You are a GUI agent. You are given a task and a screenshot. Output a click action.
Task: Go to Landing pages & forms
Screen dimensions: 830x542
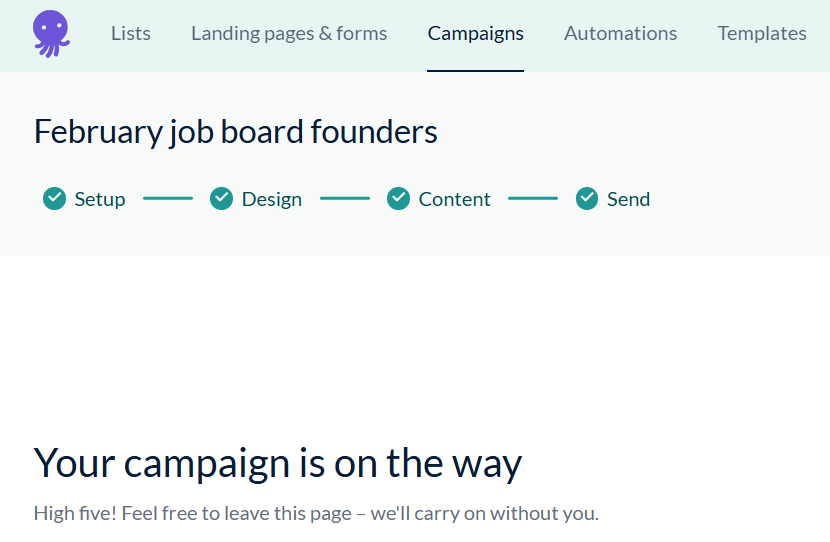pos(289,34)
